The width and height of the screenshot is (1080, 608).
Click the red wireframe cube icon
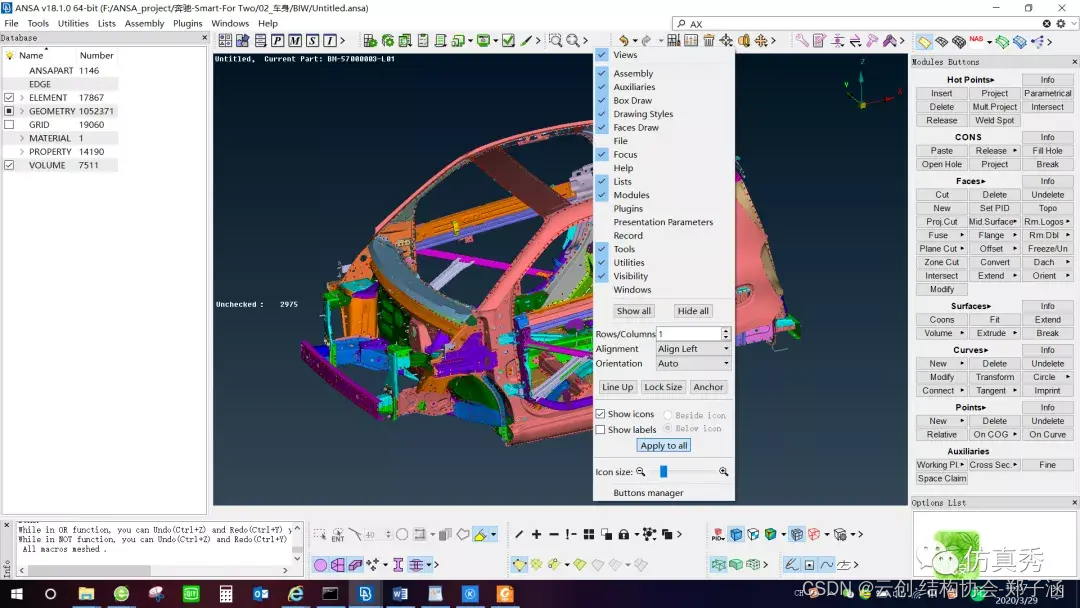(814, 534)
